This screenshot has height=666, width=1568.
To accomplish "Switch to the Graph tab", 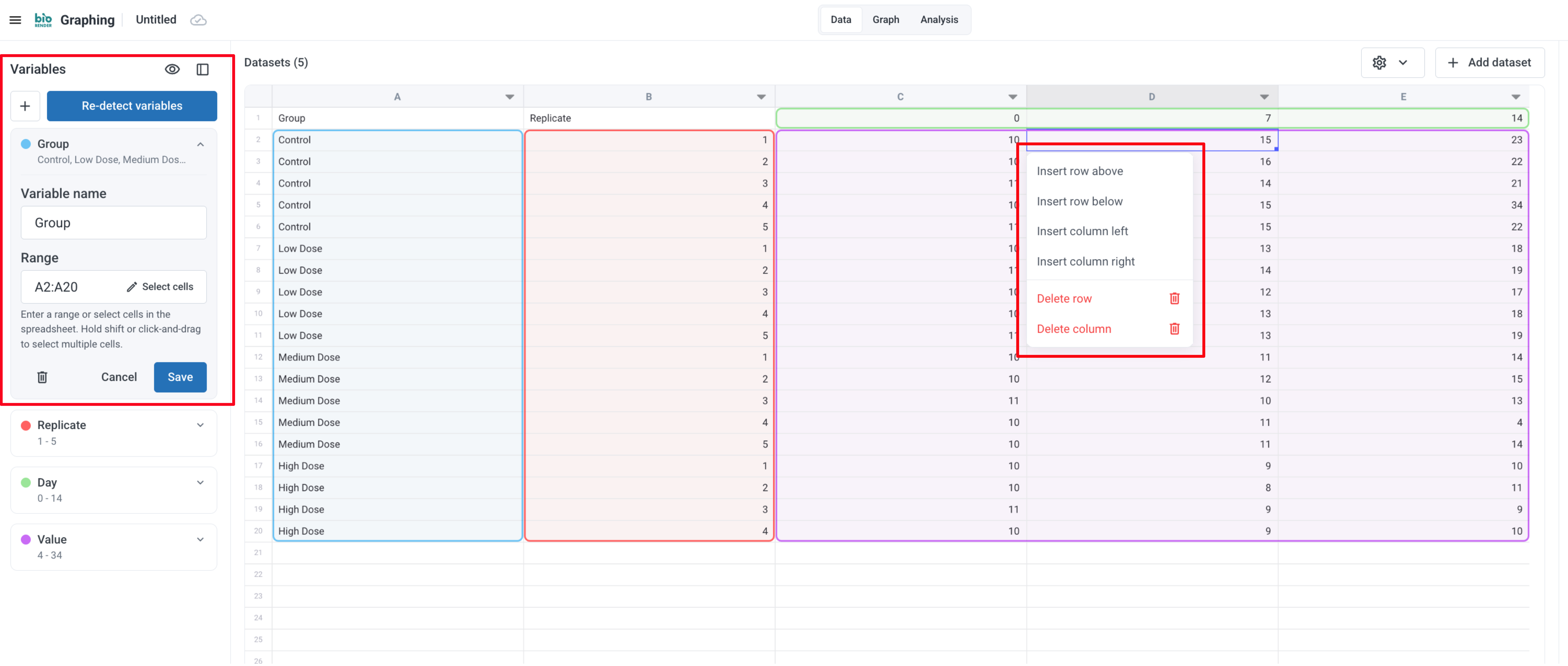I will tap(886, 20).
